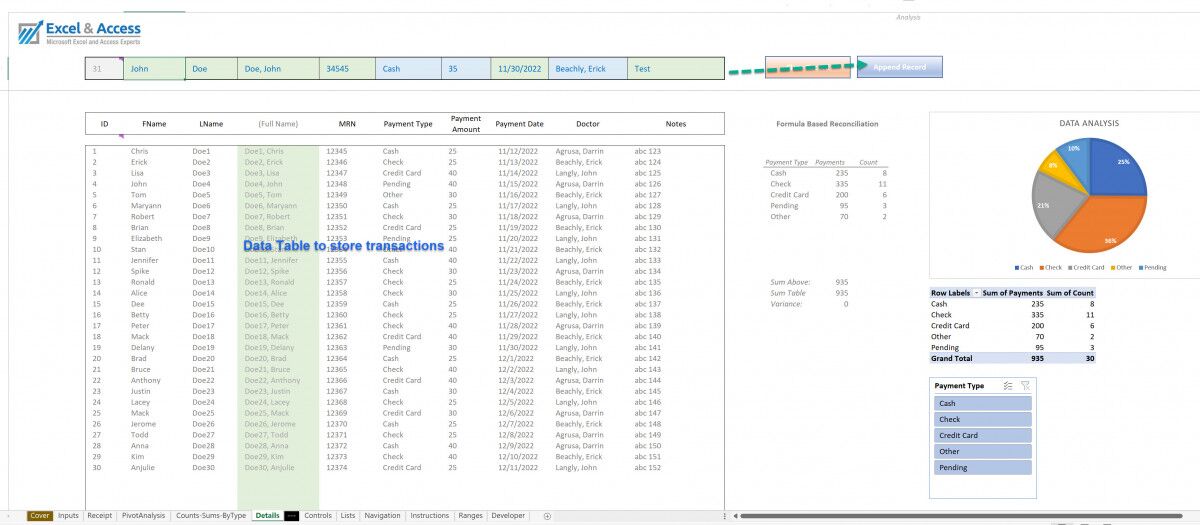The image size is (1200, 525).
Task: Open the Row Labels filter dropdown
Action: coord(976,293)
